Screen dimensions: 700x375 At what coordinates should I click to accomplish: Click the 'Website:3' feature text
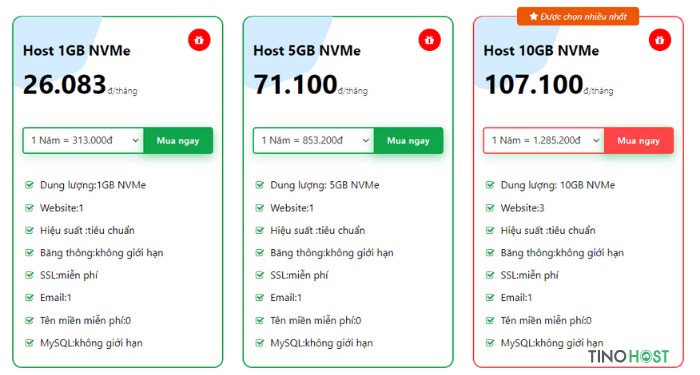pyautogui.click(x=522, y=208)
